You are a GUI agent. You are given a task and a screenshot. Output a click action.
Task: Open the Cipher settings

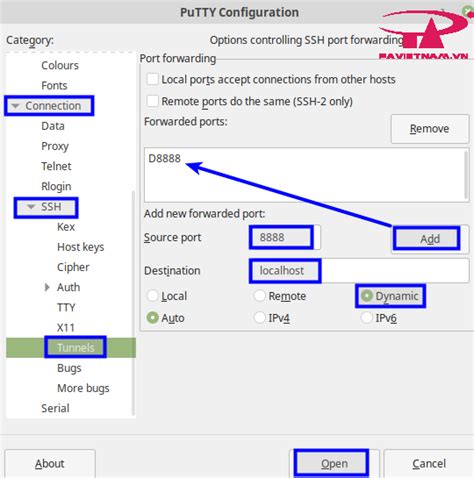(x=73, y=267)
